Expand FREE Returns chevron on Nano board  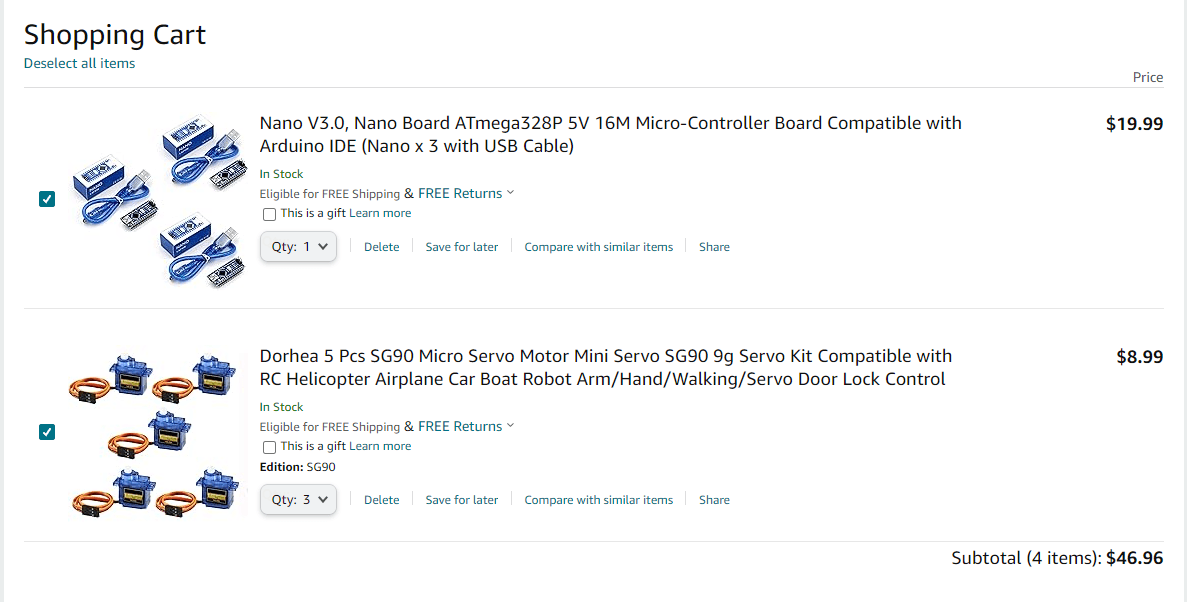coord(510,193)
